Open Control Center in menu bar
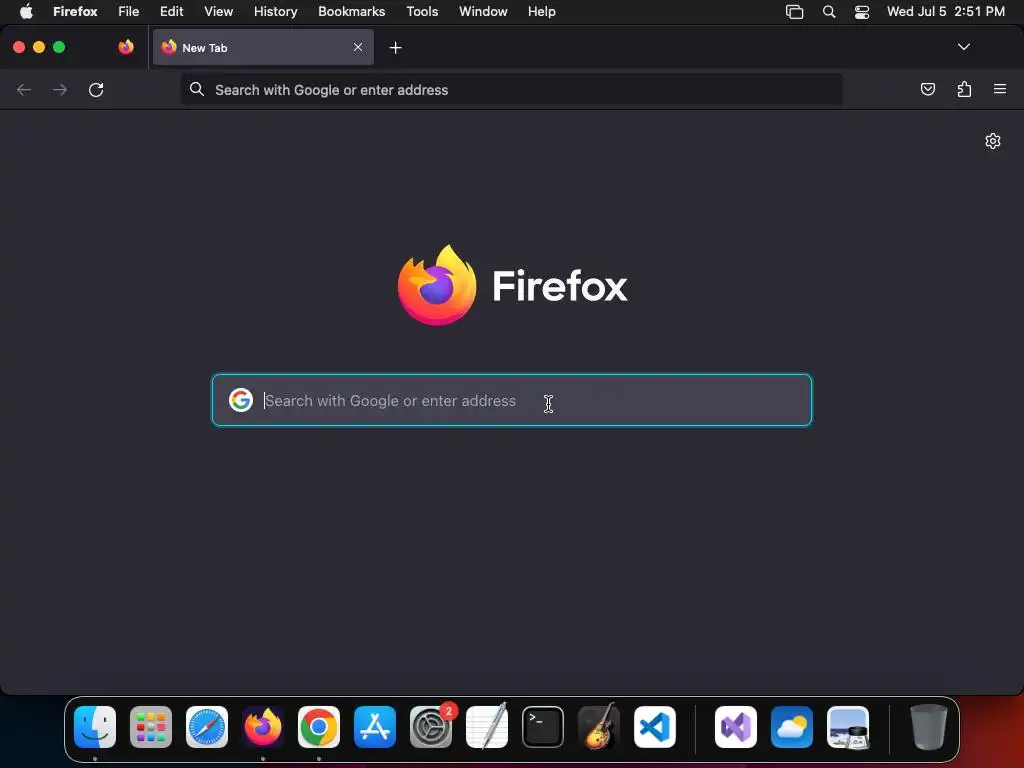This screenshot has width=1024, height=768. coord(862,12)
